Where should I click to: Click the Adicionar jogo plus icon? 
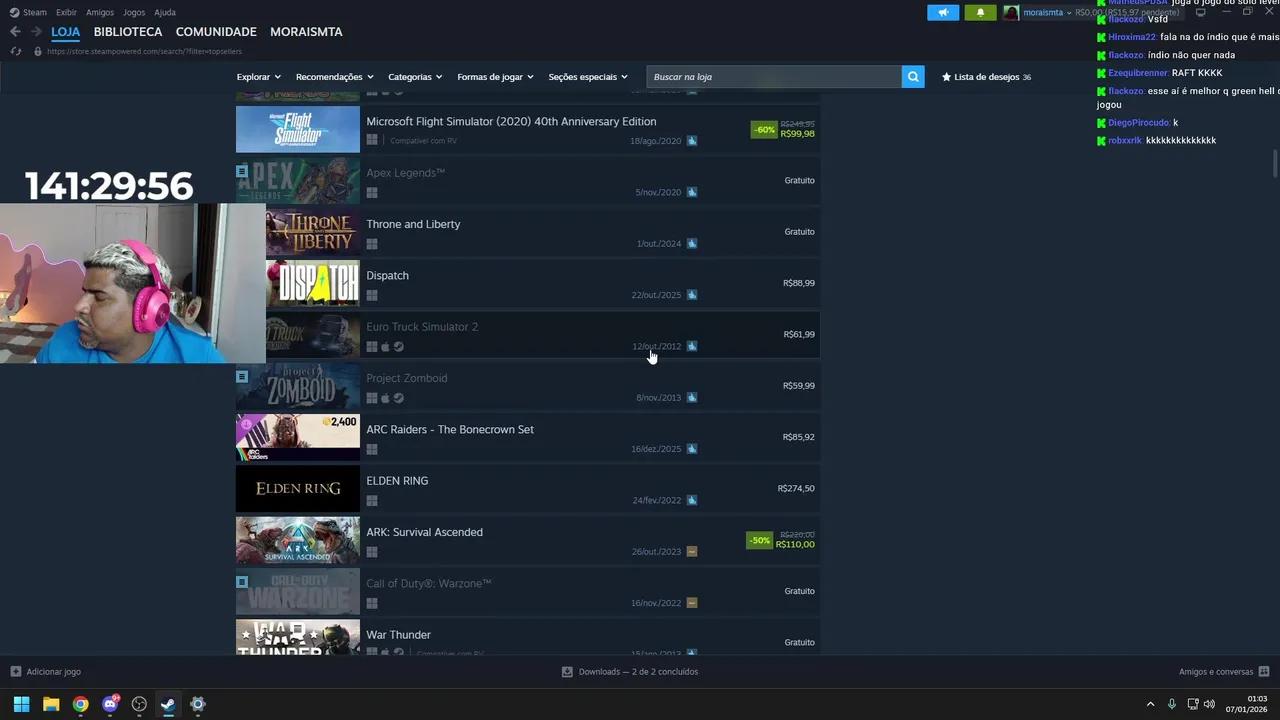[15, 672]
